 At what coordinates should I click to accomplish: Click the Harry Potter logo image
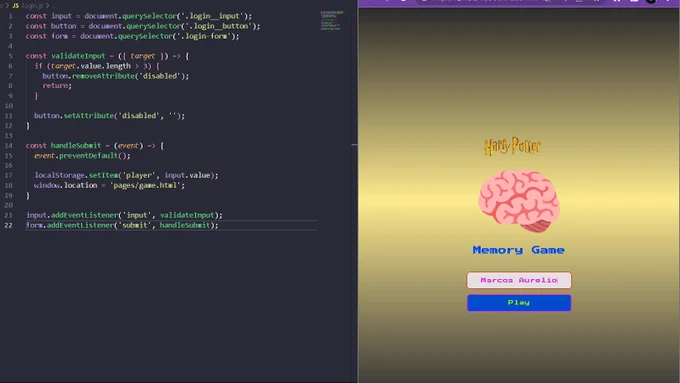point(512,147)
